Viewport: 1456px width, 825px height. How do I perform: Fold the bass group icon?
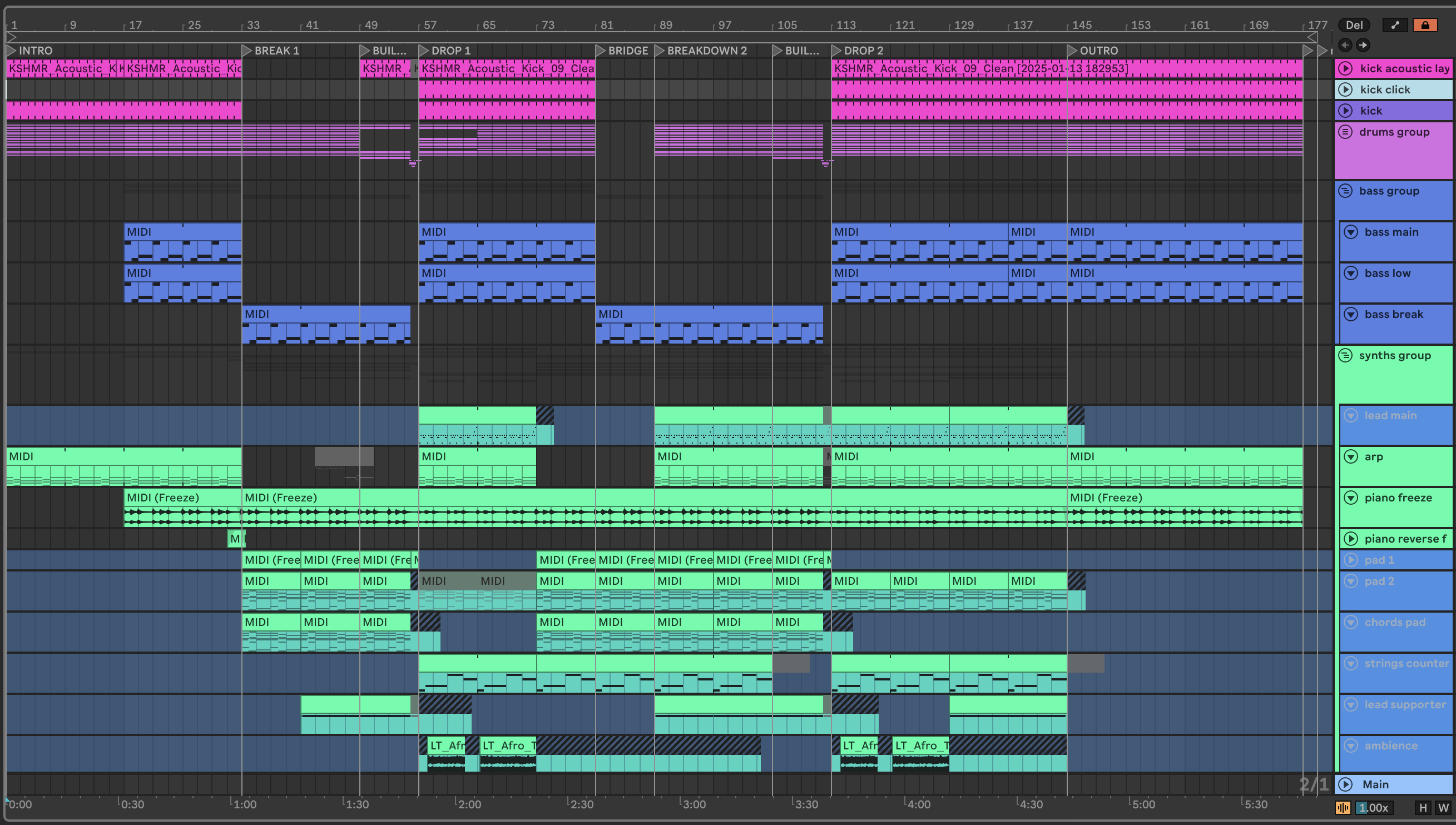click(1345, 191)
